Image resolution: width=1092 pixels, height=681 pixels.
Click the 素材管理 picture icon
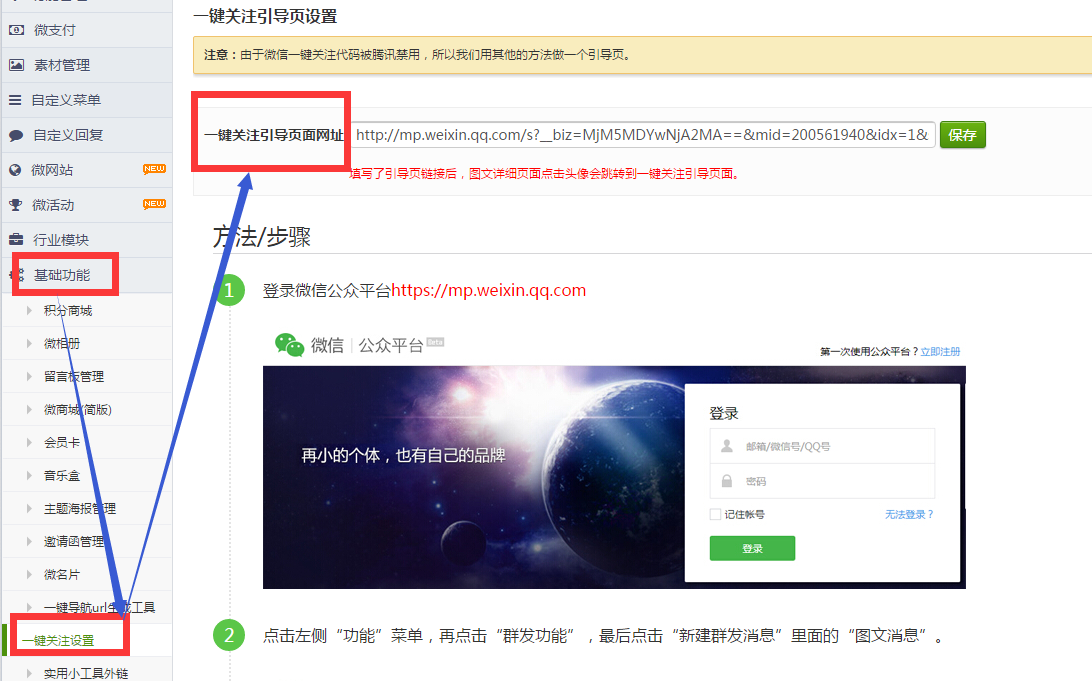[15, 65]
